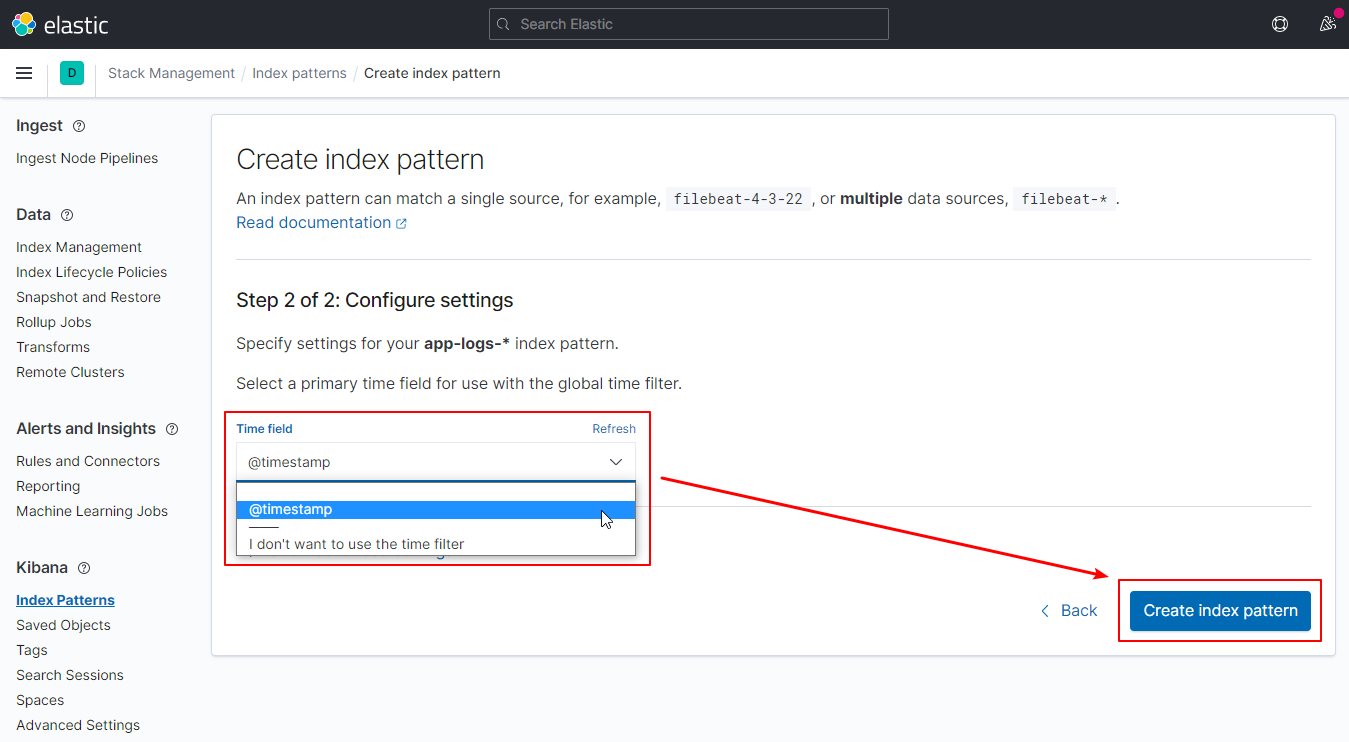Refresh the time field list
Screen dimensions: 1349x742
[x=613, y=428]
